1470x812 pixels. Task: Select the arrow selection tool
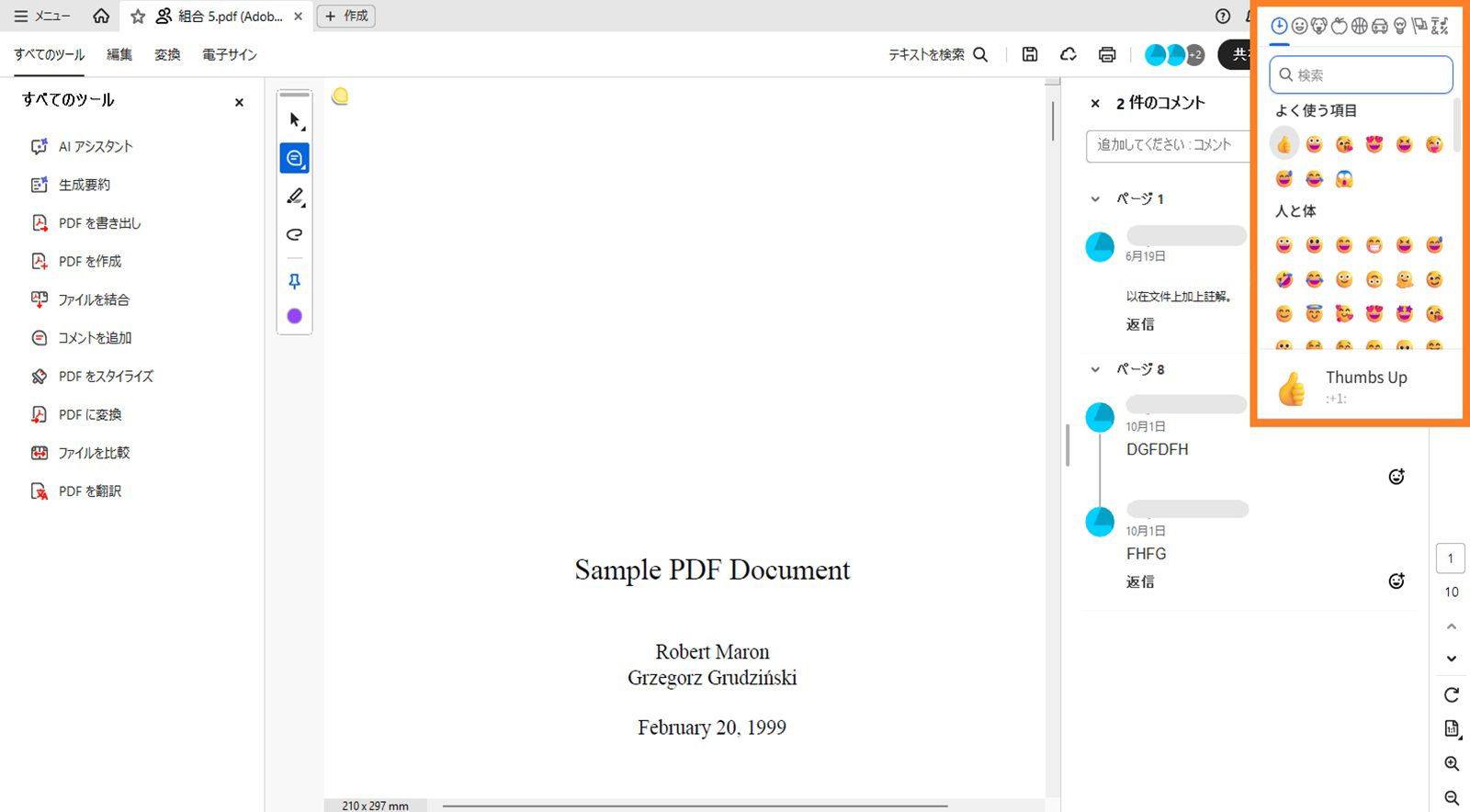pos(294,120)
